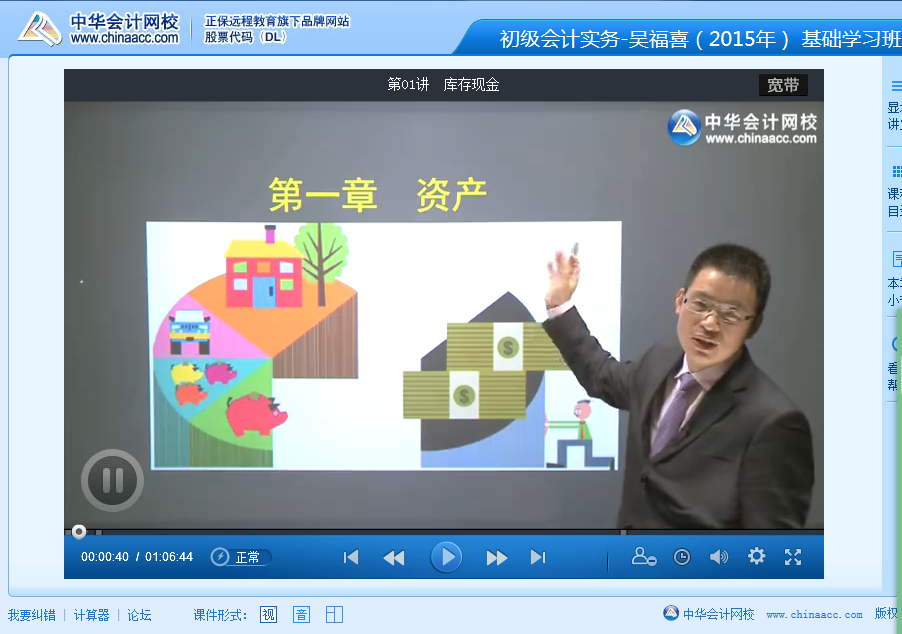Screen dimensions: 902x634
Task: Open the 正常 playback speed selector
Action: pyautogui.click(x=241, y=557)
